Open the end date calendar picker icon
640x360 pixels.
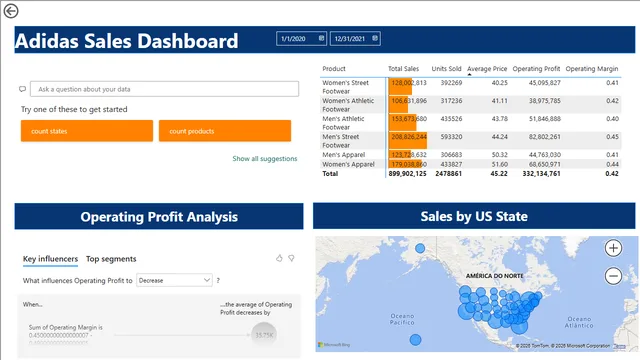[x=375, y=38]
